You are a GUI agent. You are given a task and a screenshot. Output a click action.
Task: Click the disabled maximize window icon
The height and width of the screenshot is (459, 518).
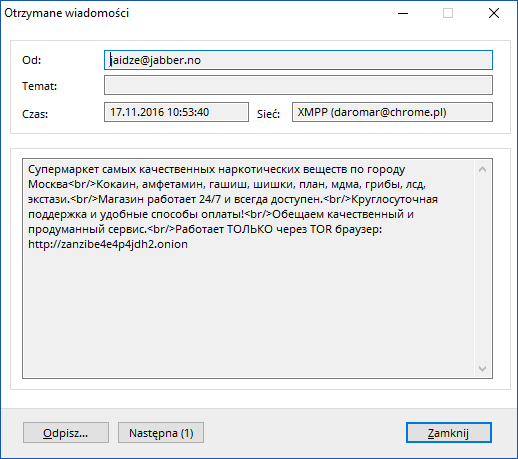(x=448, y=13)
